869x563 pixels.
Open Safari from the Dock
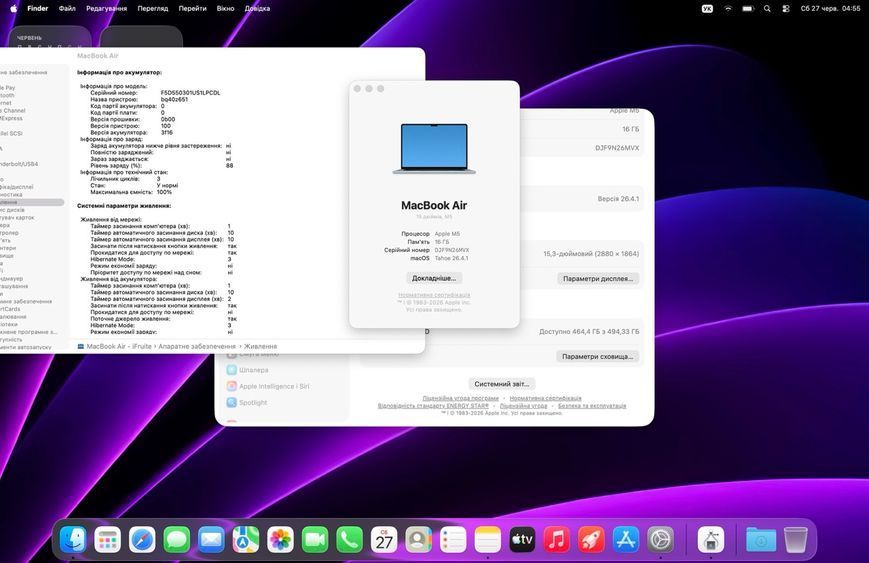142,539
